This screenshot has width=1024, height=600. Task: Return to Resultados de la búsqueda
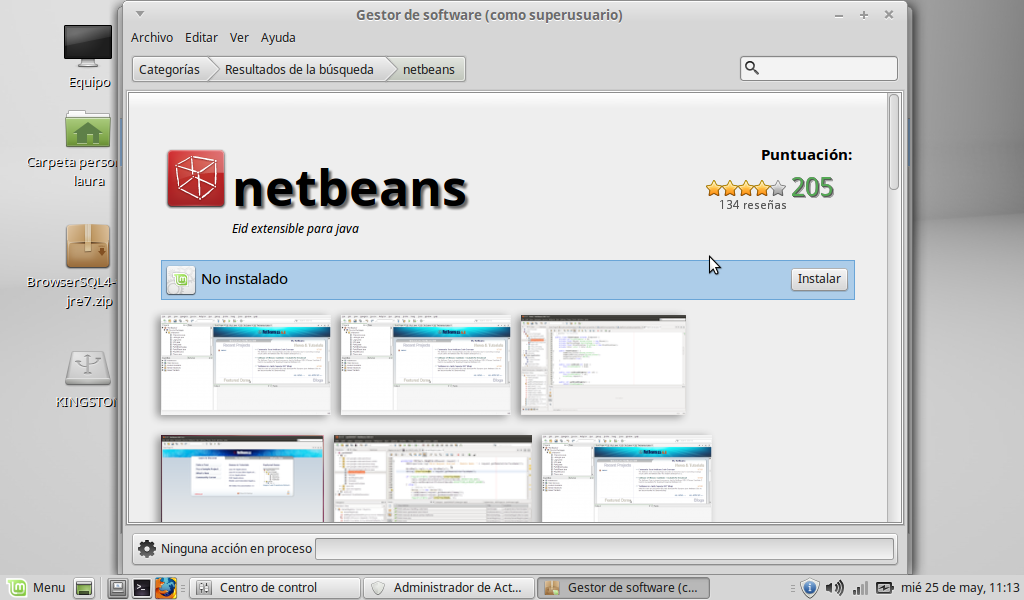[x=299, y=69]
